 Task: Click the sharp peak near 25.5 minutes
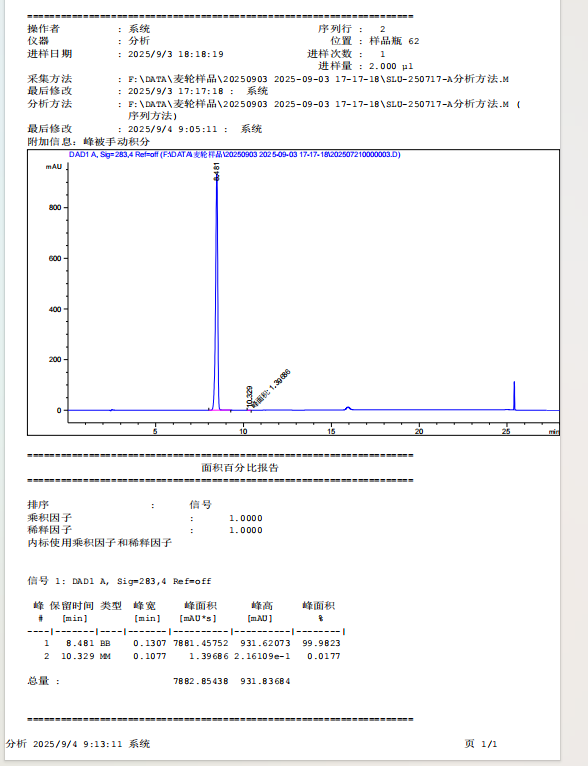coord(514,396)
